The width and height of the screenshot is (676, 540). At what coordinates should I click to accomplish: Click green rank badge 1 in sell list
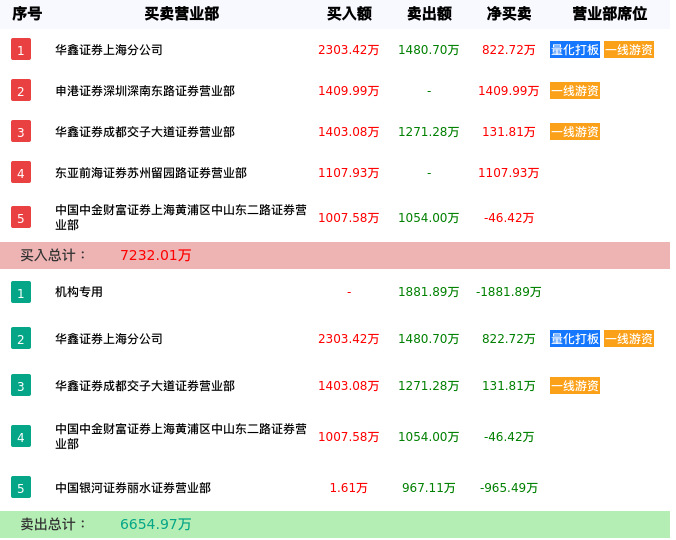click(x=21, y=292)
